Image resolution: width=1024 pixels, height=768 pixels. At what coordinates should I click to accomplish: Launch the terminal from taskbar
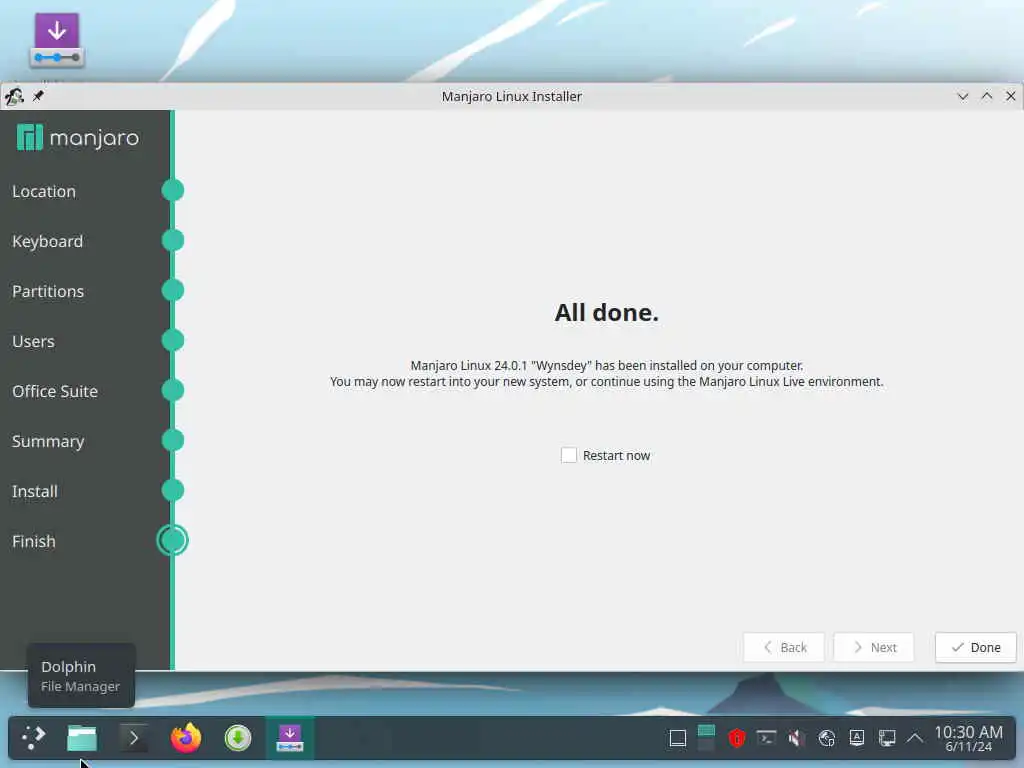(x=134, y=738)
